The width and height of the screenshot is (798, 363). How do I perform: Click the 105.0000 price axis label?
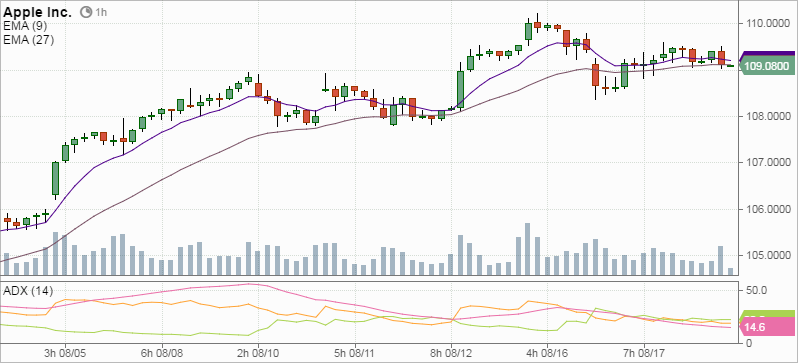pos(768,256)
